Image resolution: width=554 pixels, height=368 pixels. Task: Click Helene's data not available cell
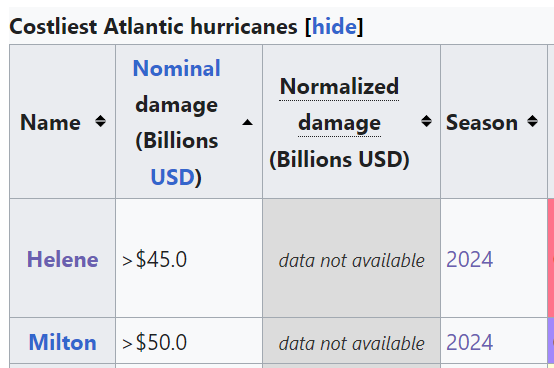point(352,258)
